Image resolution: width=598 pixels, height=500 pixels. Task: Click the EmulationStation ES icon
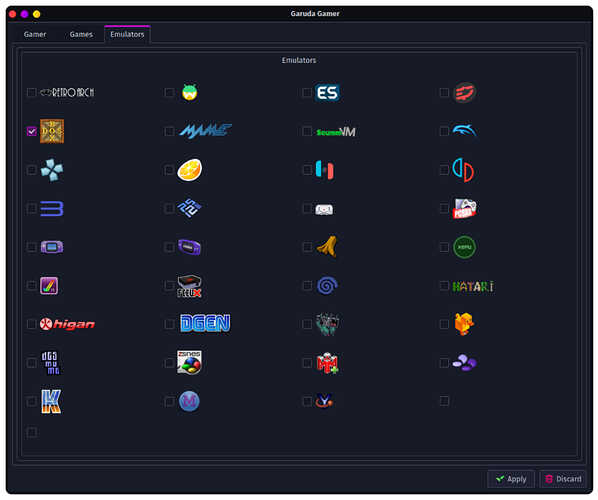click(x=327, y=92)
